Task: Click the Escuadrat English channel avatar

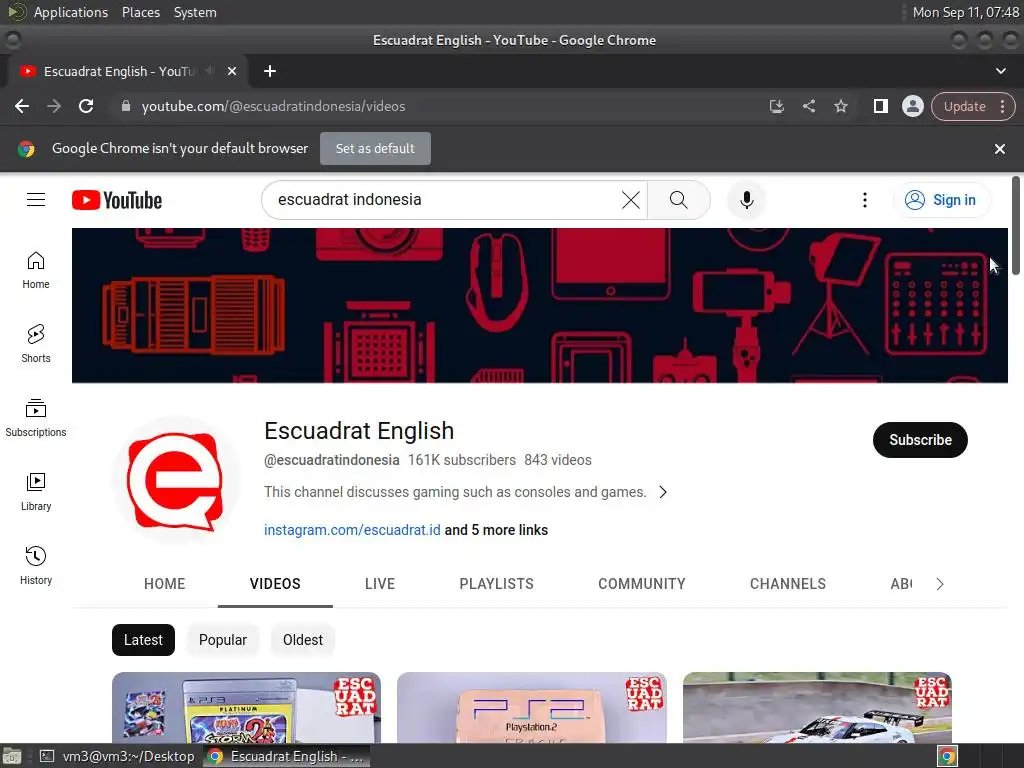Action: coord(176,481)
